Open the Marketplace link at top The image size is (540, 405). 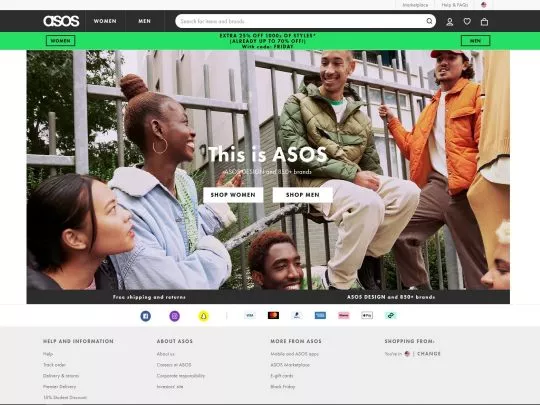415,5
